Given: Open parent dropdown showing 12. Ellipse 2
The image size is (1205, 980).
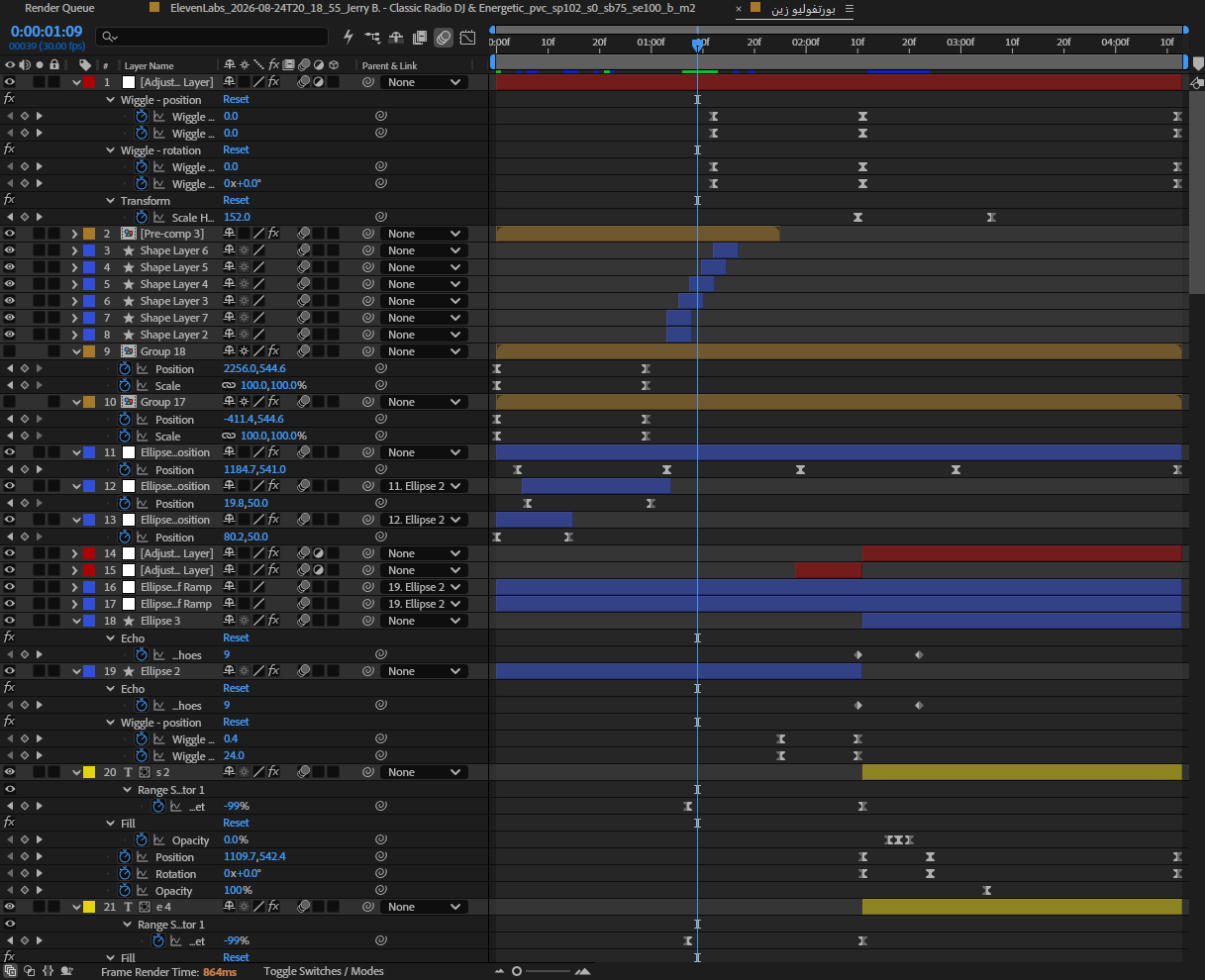Looking at the screenshot, I should [x=424, y=520].
